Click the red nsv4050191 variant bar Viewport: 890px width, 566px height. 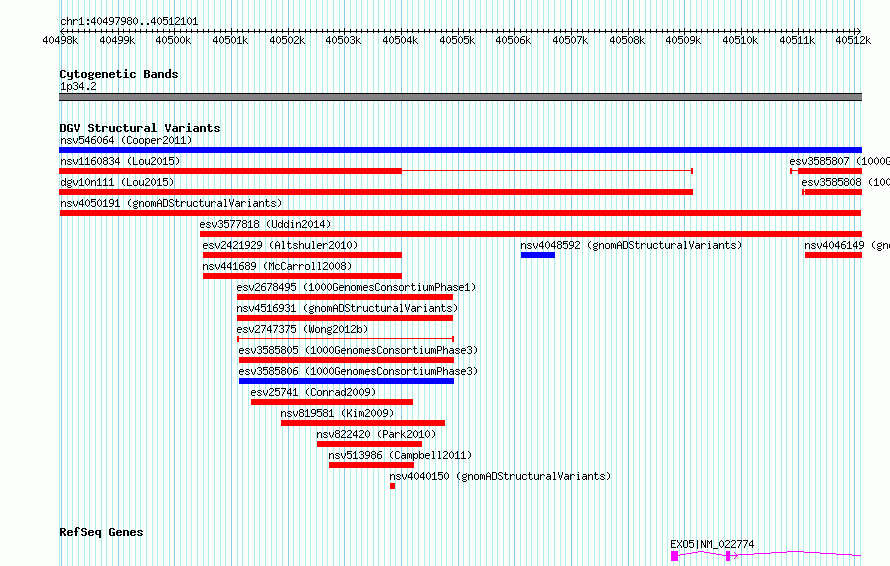460,213
